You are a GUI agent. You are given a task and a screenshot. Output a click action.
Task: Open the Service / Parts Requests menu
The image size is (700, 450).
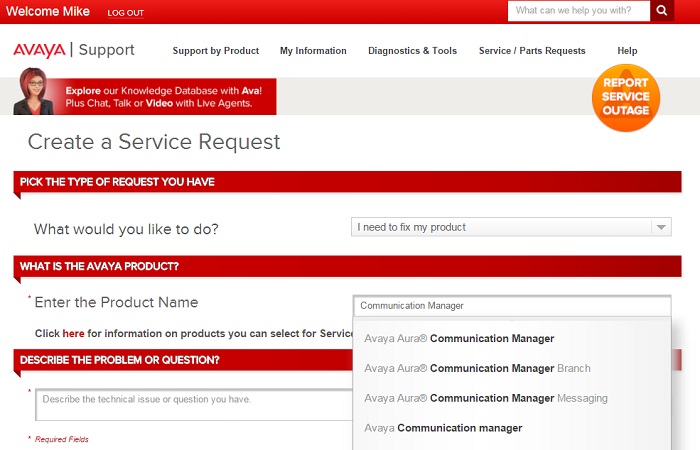[532, 51]
